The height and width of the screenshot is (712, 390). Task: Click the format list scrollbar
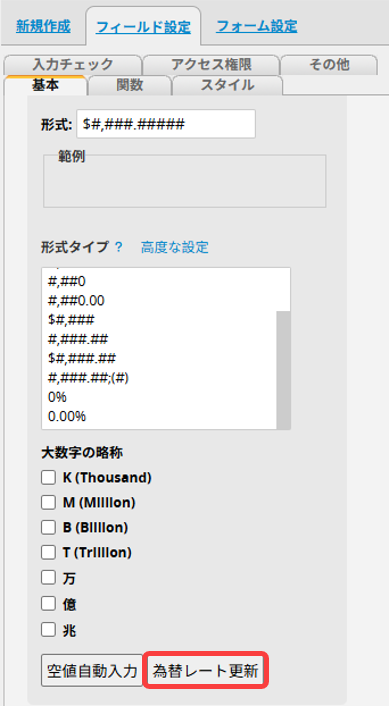pos(284,370)
